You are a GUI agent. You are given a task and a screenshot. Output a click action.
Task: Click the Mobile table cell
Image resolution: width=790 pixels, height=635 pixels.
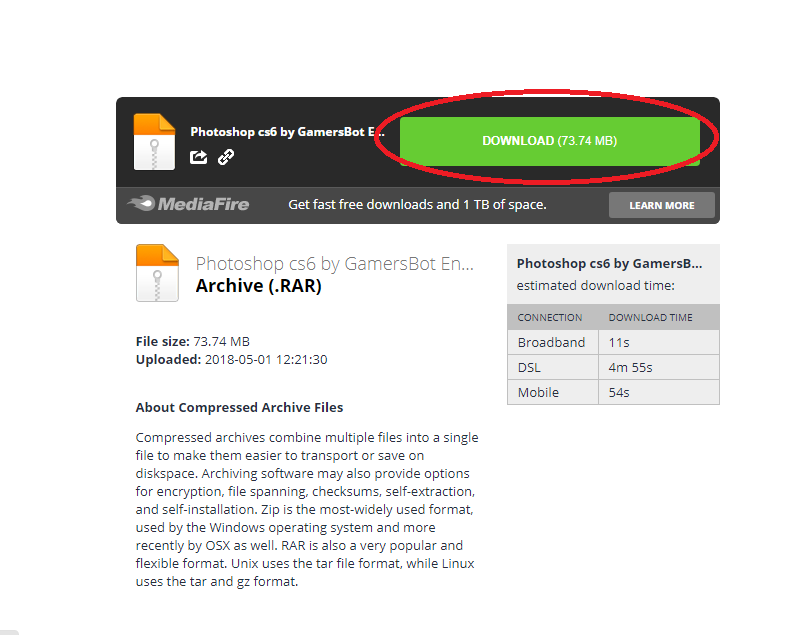point(553,392)
